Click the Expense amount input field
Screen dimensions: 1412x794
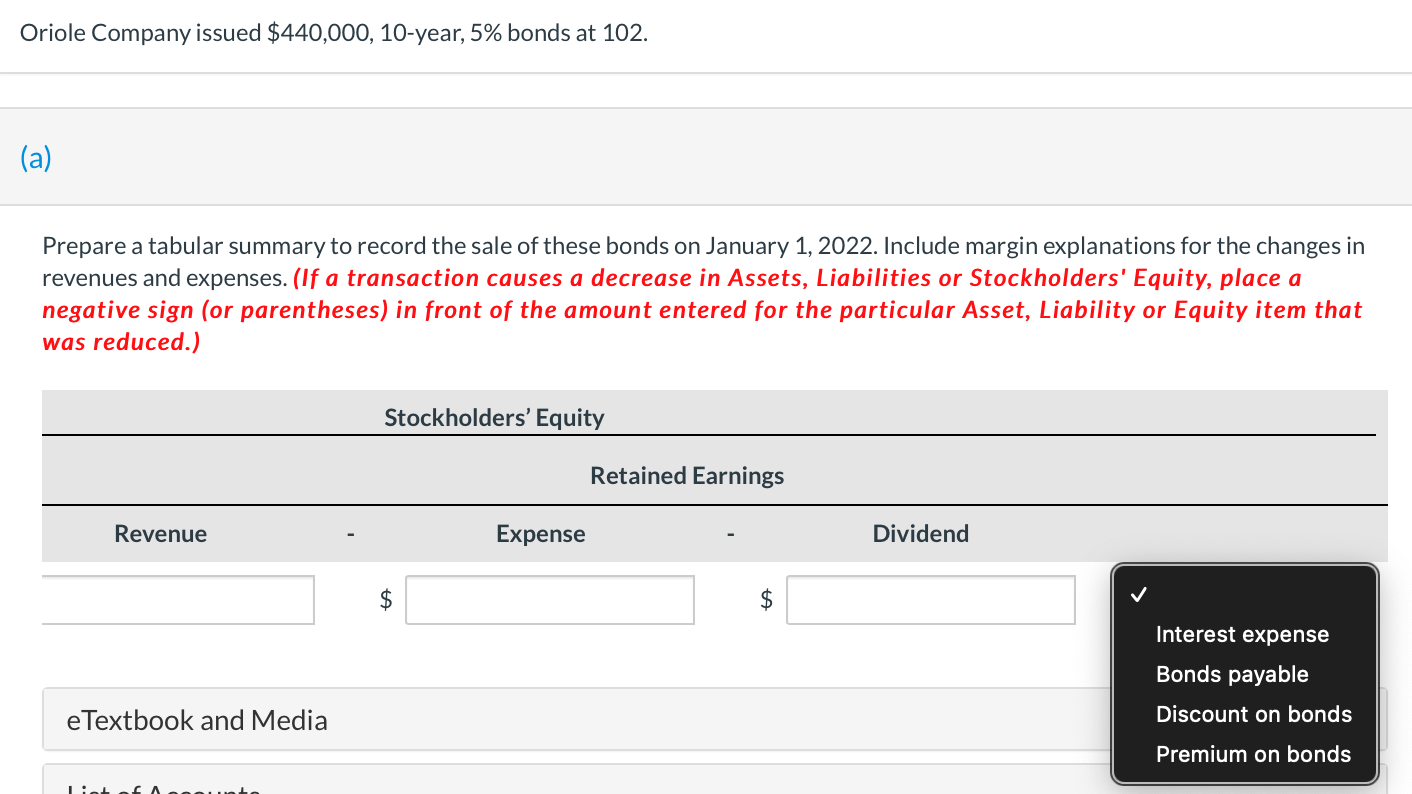tap(549, 599)
